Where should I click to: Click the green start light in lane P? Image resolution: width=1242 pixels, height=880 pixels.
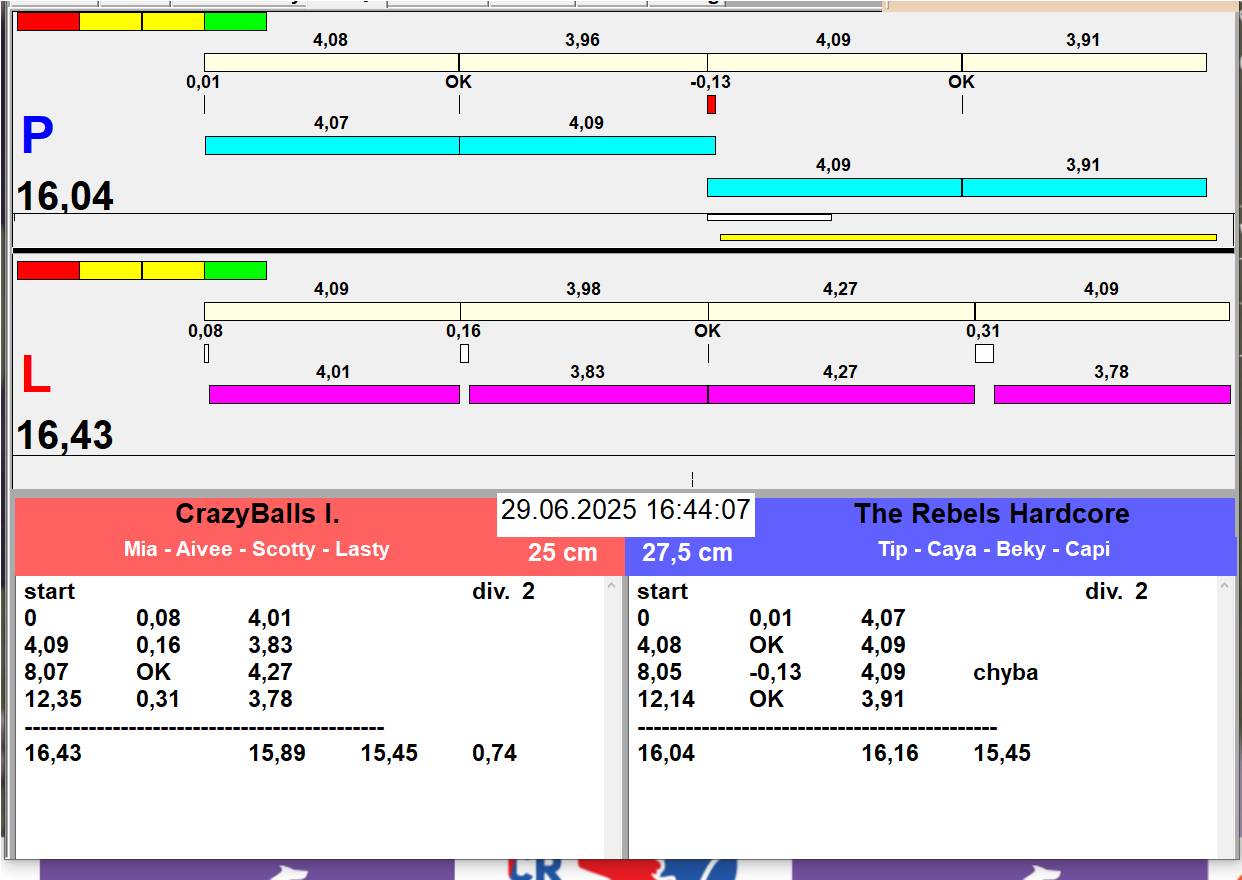click(235, 22)
